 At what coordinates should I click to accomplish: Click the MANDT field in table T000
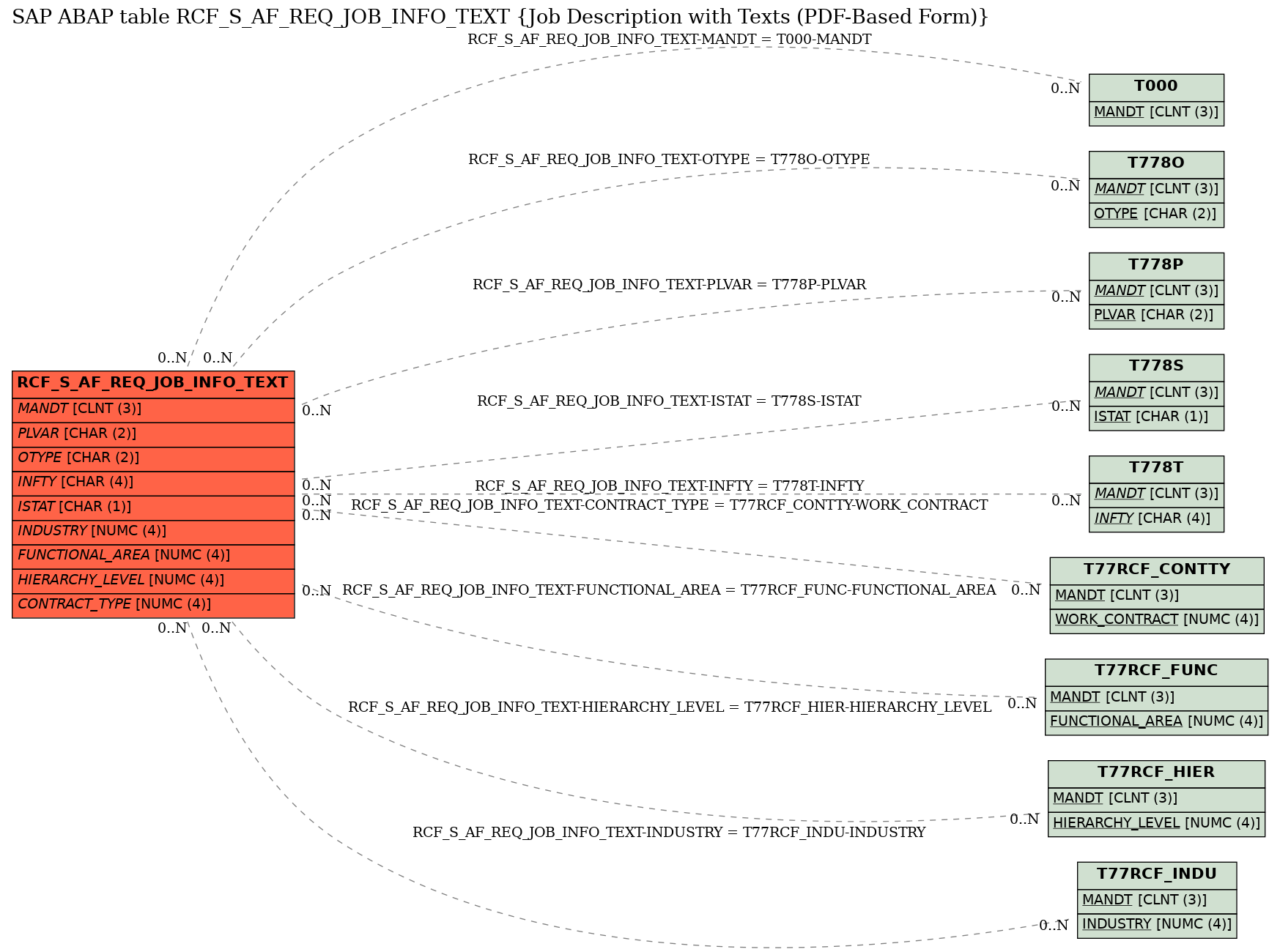(1156, 113)
